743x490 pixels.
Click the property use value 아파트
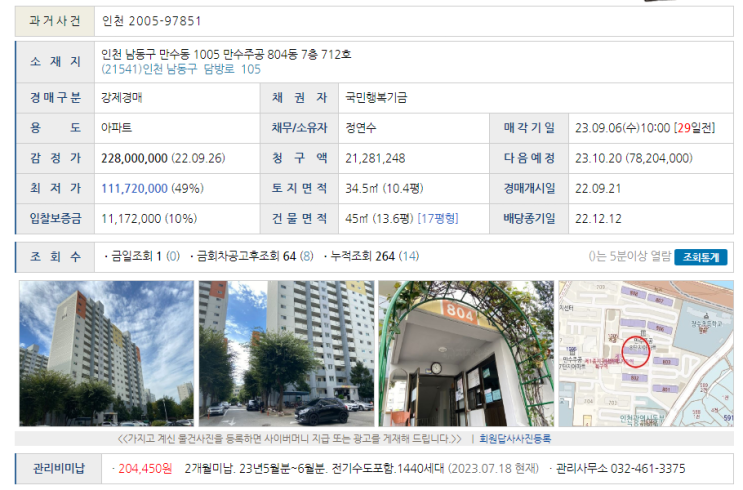tap(117, 128)
